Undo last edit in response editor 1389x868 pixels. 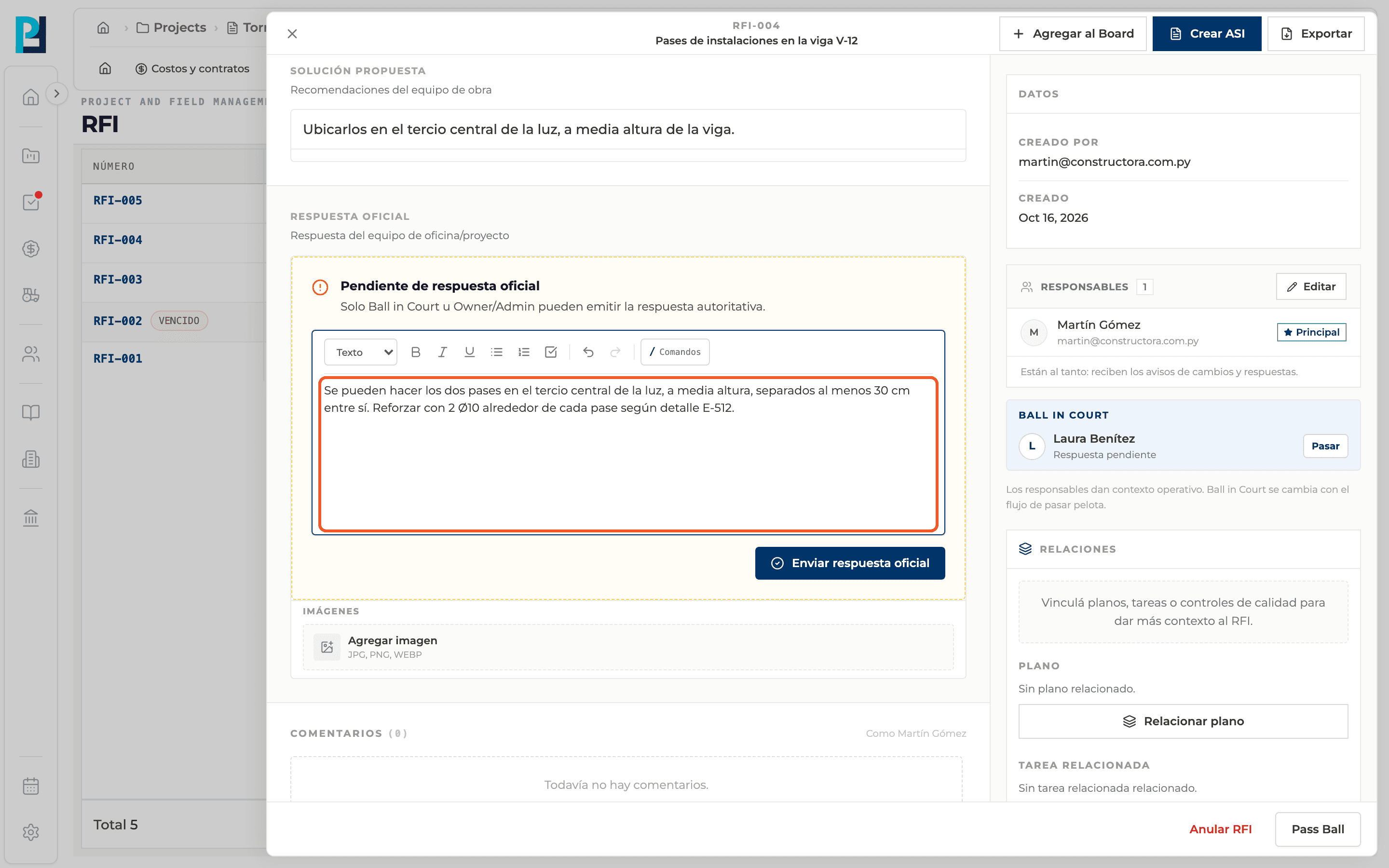[x=588, y=352]
